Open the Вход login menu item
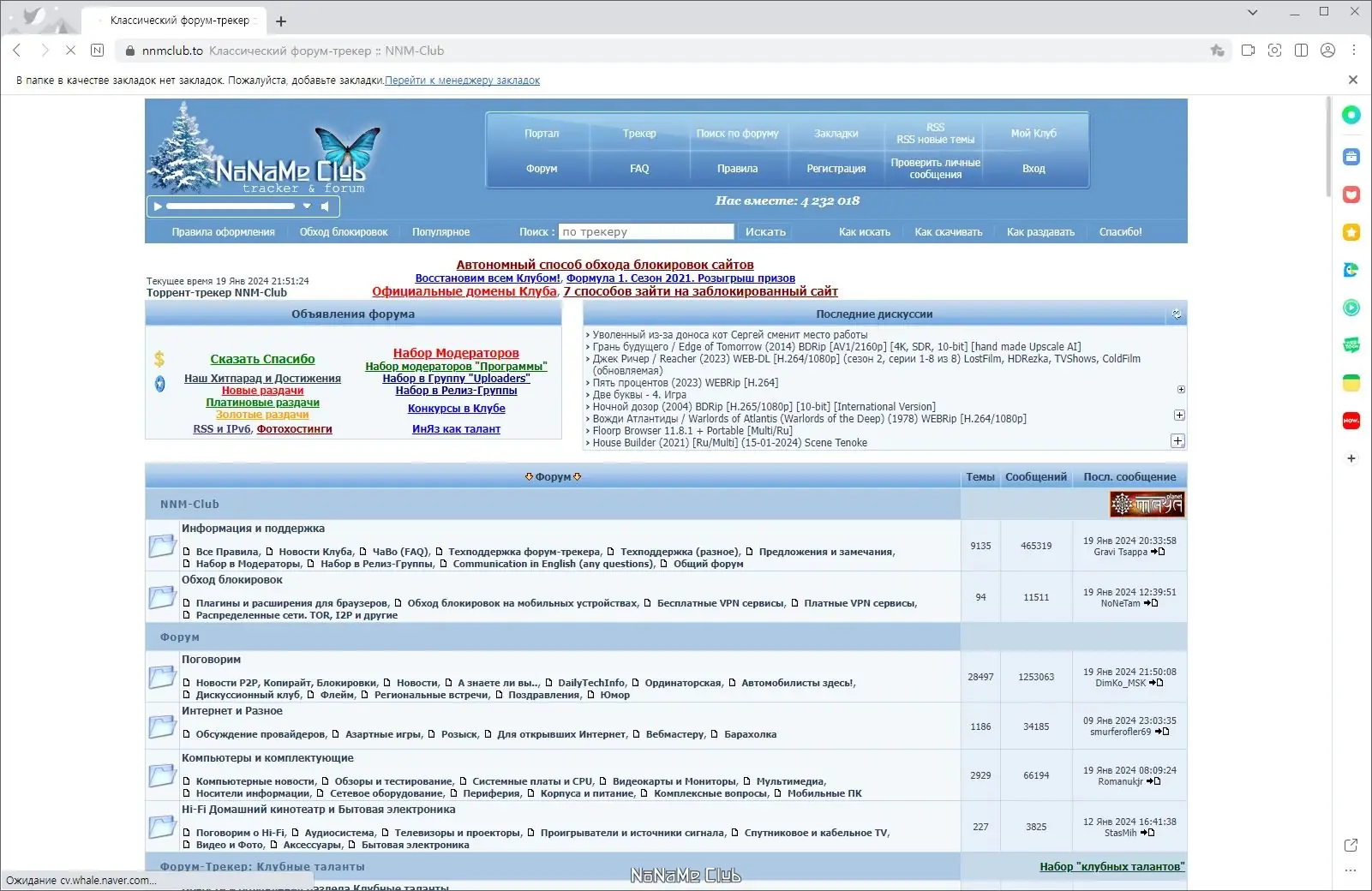 tap(1033, 169)
